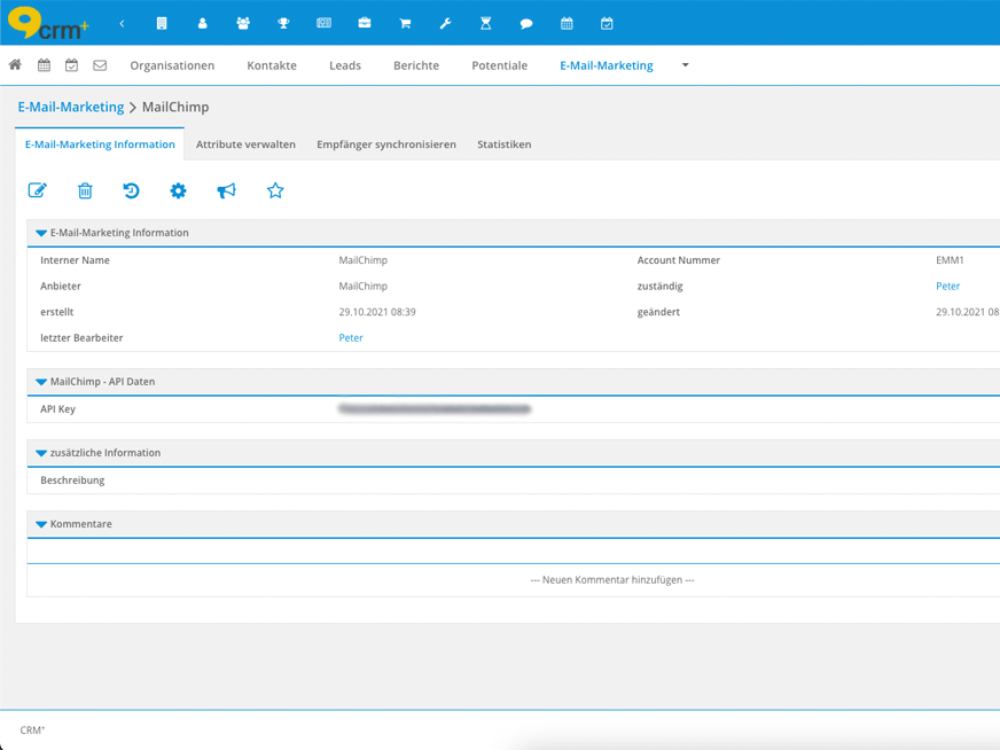Open the Empfänger synchronisieren tab
The width and height of the screenshot is (1000, 750).
386,144
